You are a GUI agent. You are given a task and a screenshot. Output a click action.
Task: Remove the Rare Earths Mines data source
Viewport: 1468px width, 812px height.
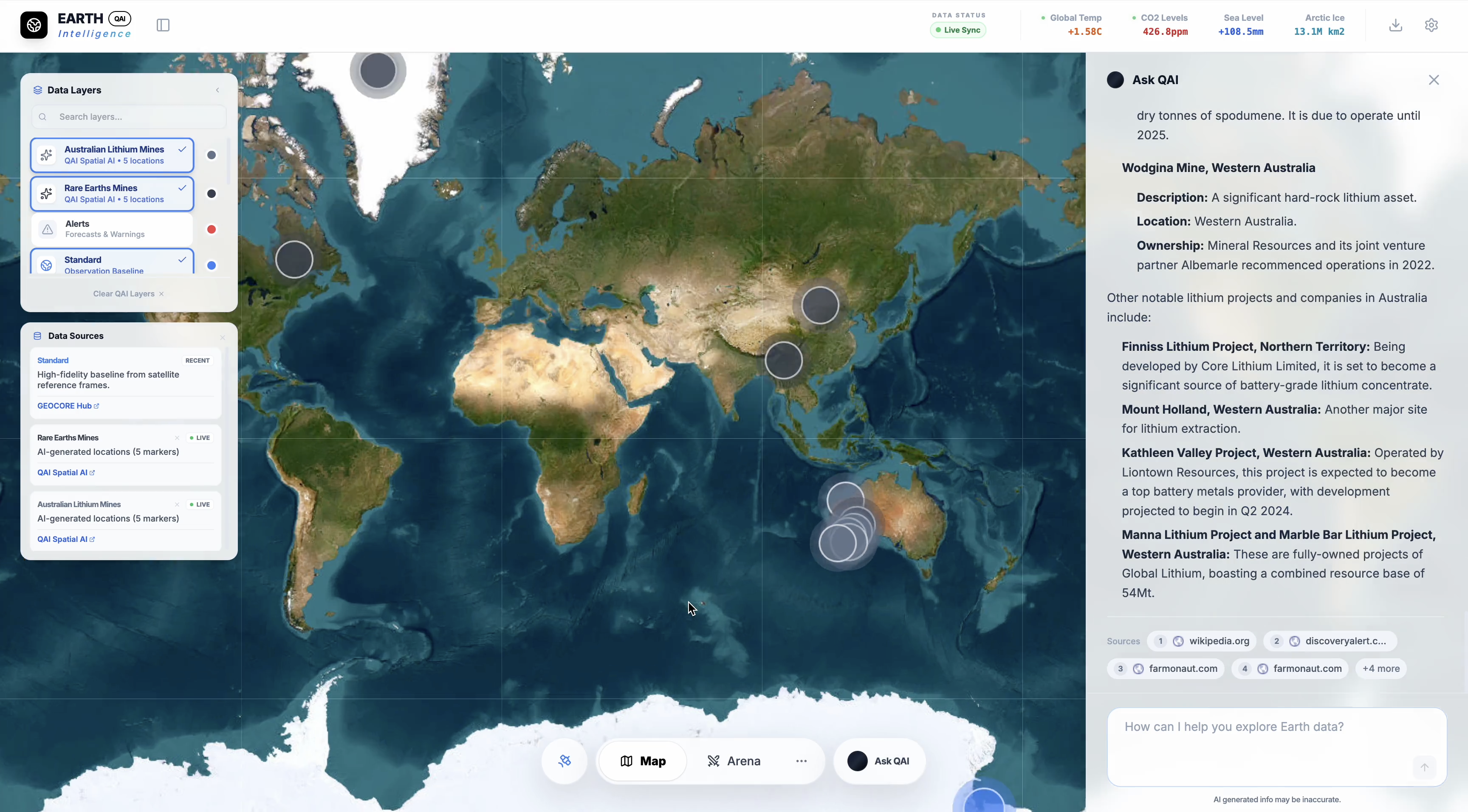(x=177, y=437)
